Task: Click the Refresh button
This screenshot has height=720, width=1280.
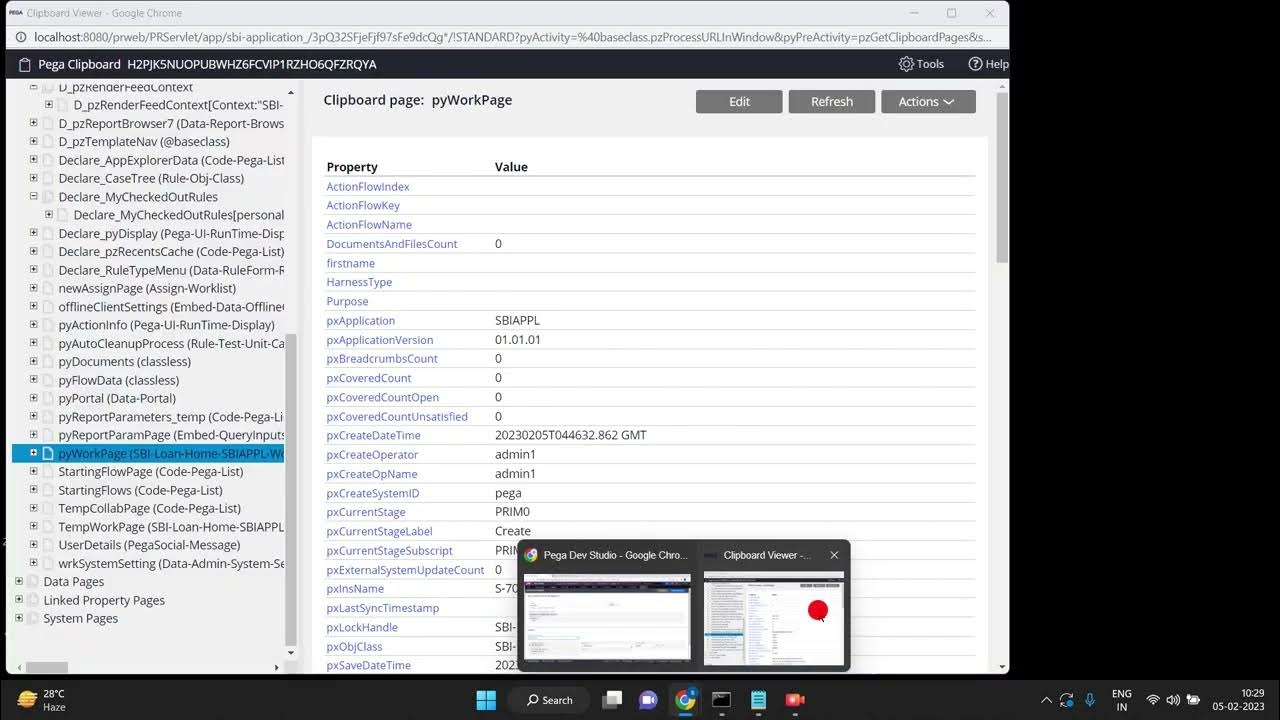Action: coord(832,101)
